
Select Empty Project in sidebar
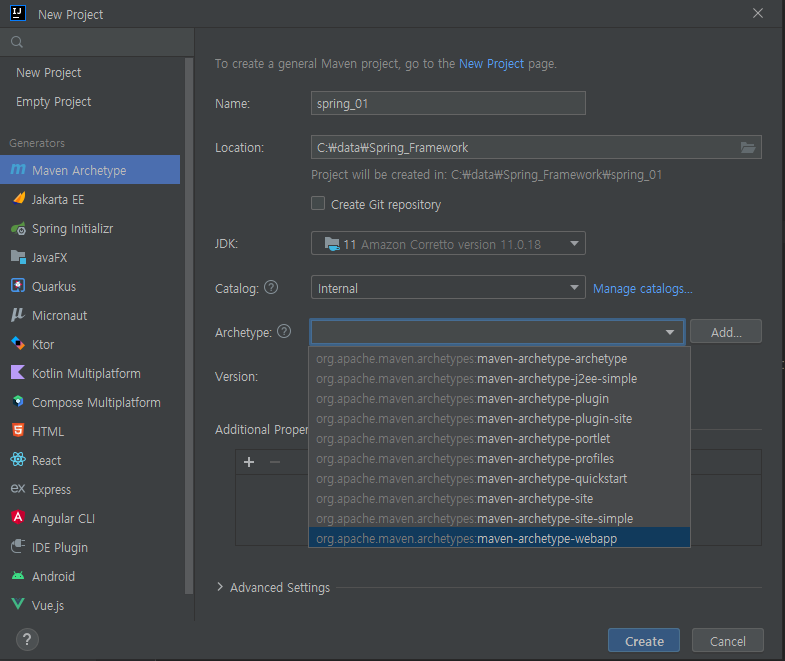pos(54,102)
